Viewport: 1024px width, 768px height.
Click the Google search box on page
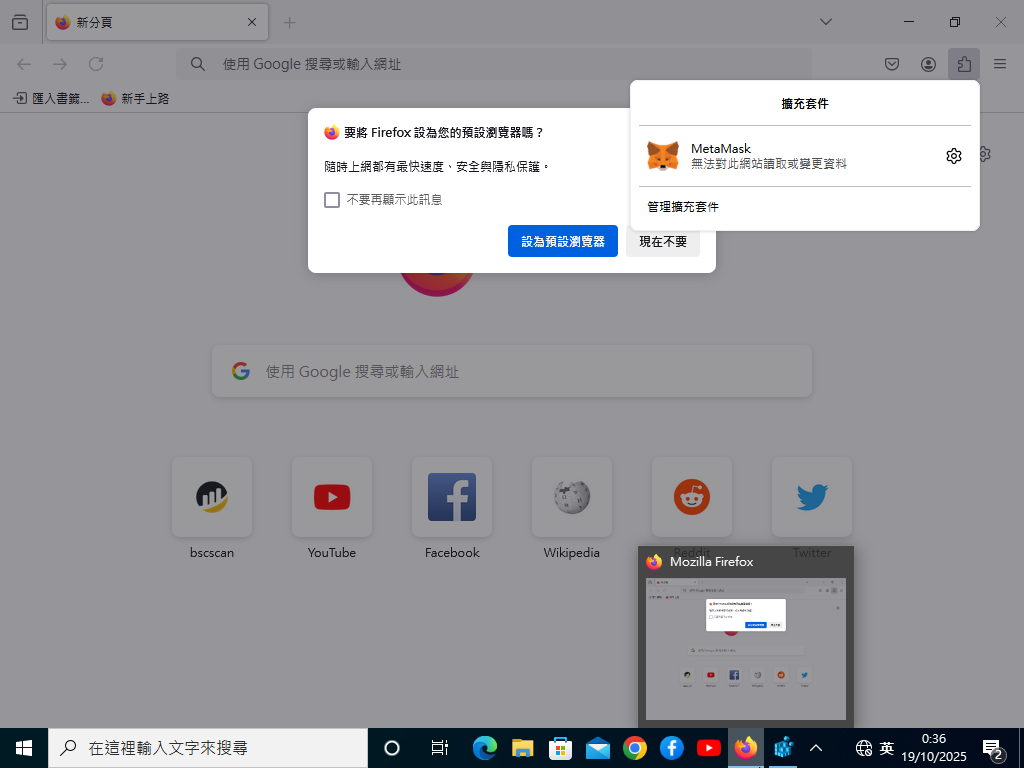[512, 372]
